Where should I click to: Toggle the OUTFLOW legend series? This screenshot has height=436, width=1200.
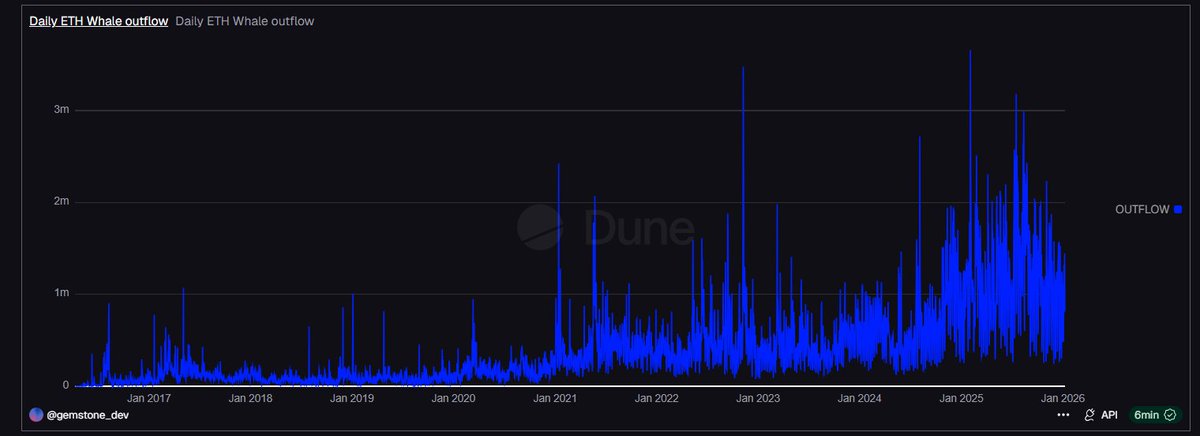coord(1148,209)
